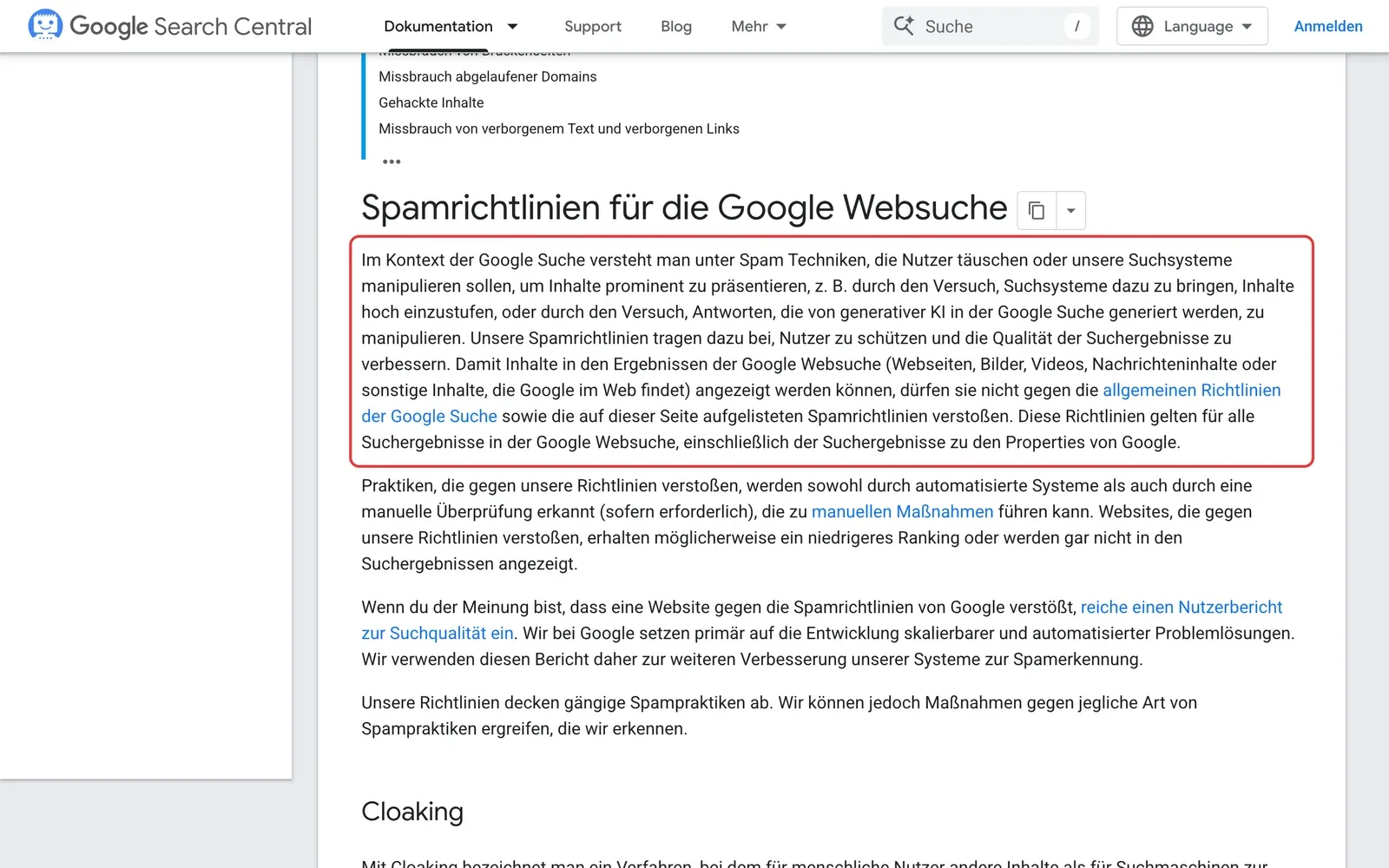Jump to Missbrauch von verborgenem Text section
The height and width of the screenshot is (868, 1389).
pyautogui.click(x=559, y=128)
